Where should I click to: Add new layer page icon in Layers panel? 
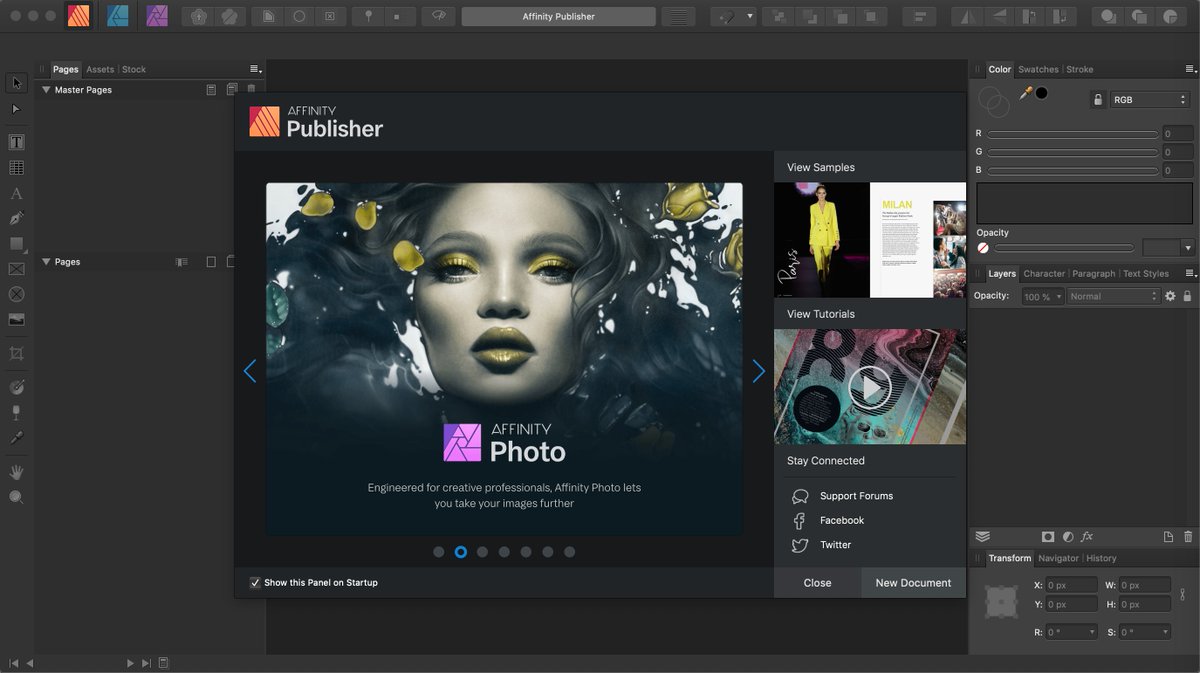[x=1168, y=537]
